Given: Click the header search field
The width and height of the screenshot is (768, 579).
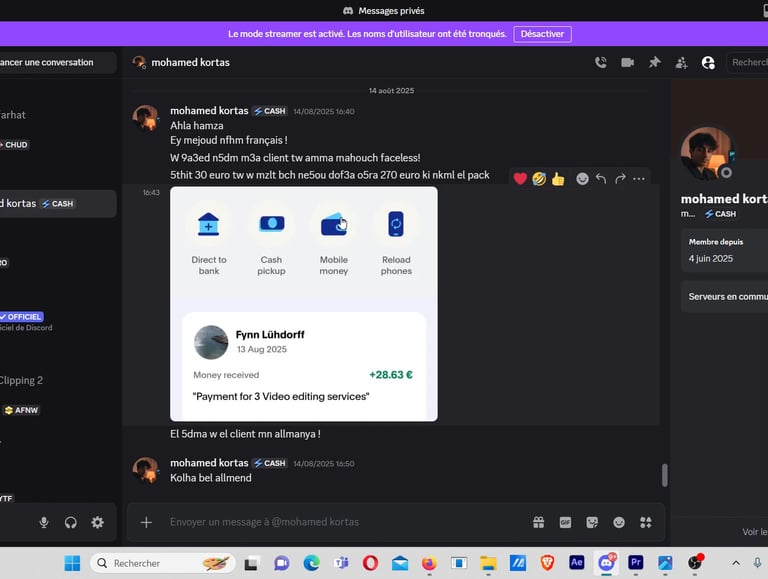Looking at the screenshot, I should click(747, 62).
